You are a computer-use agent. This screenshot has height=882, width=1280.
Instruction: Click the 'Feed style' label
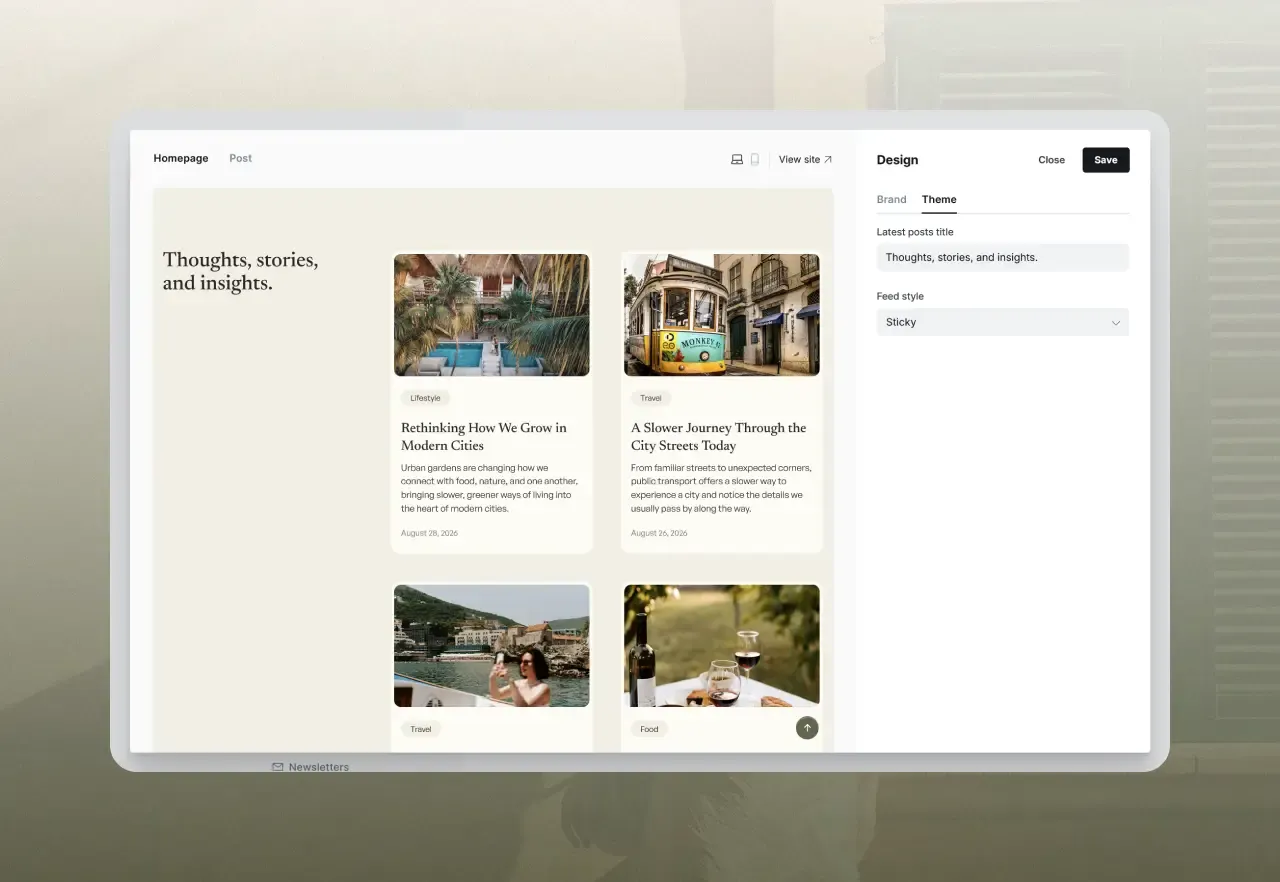(900, 296)
